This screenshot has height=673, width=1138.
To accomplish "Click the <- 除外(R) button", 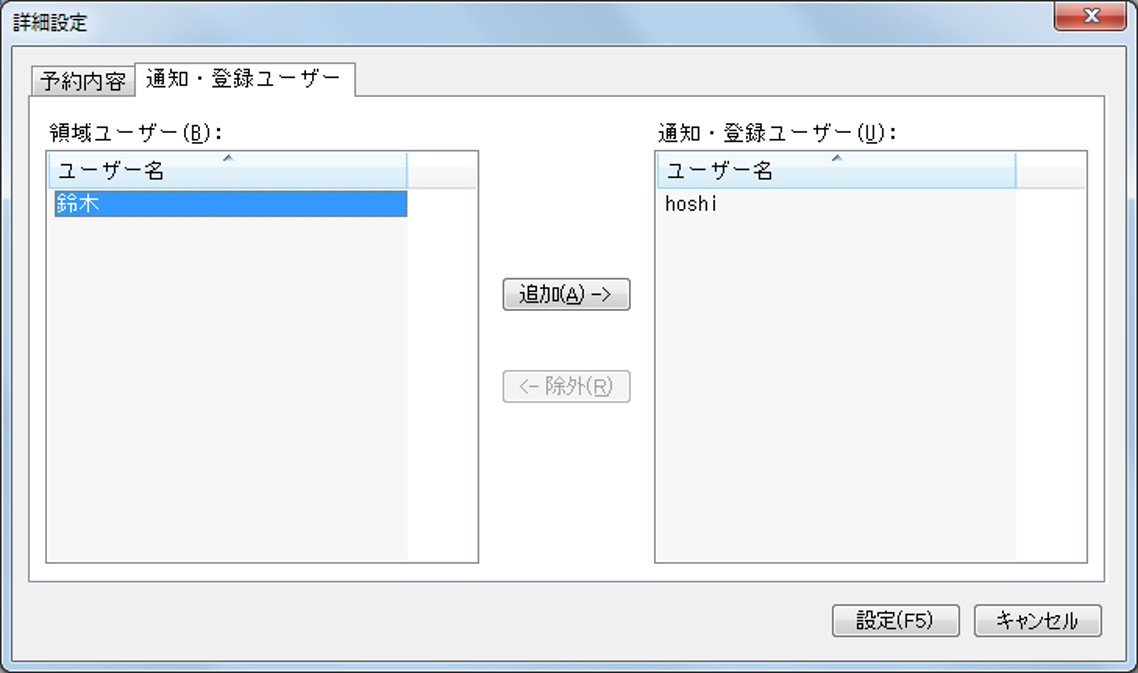I will pyautogui.click(x=566, y=386).
